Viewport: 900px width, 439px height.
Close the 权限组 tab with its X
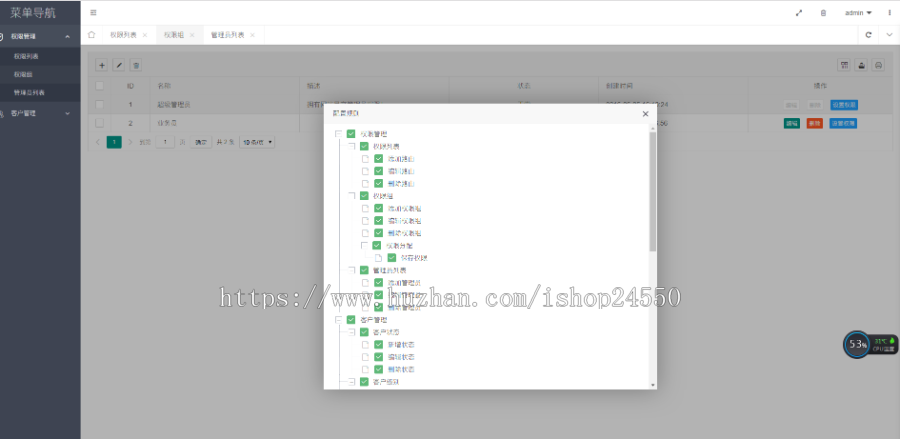pos(192,35)
